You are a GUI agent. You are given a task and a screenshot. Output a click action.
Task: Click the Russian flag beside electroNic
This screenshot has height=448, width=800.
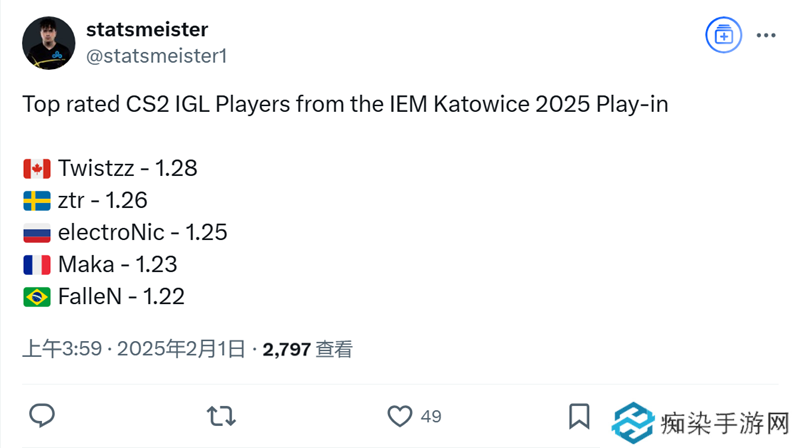click(x=37, y=232)
